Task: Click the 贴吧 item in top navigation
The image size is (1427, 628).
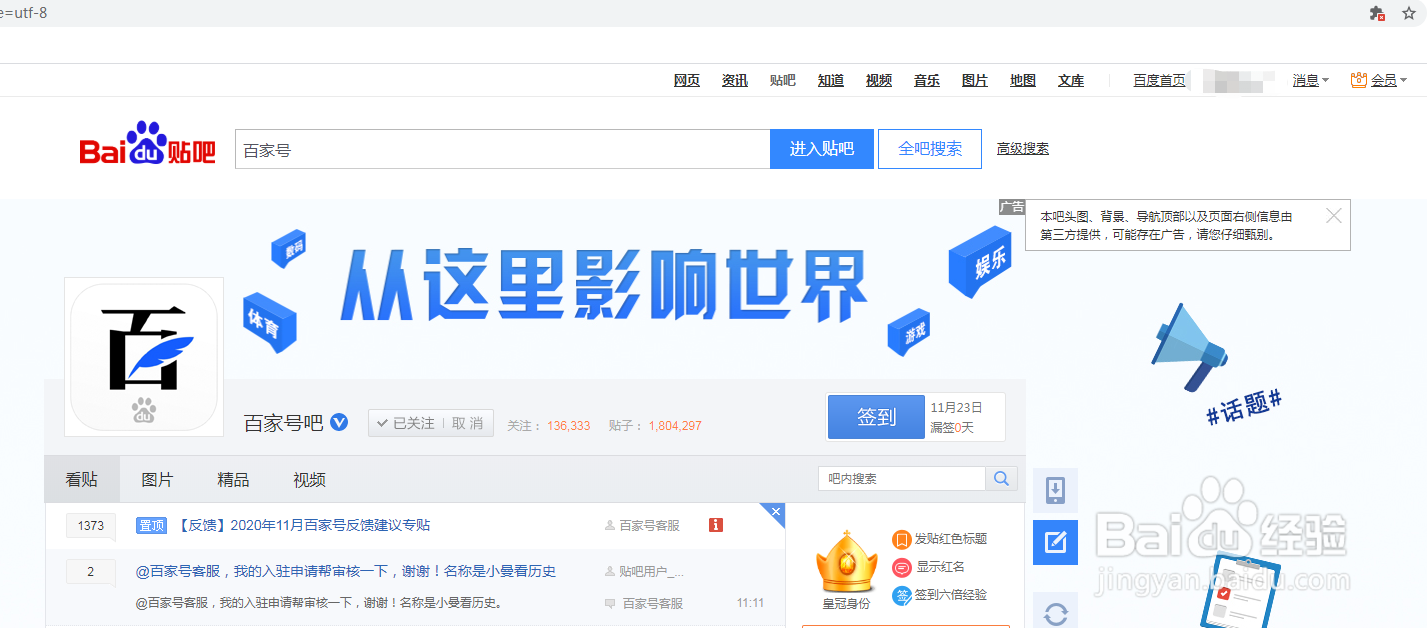Action: [x=783, y=80]
